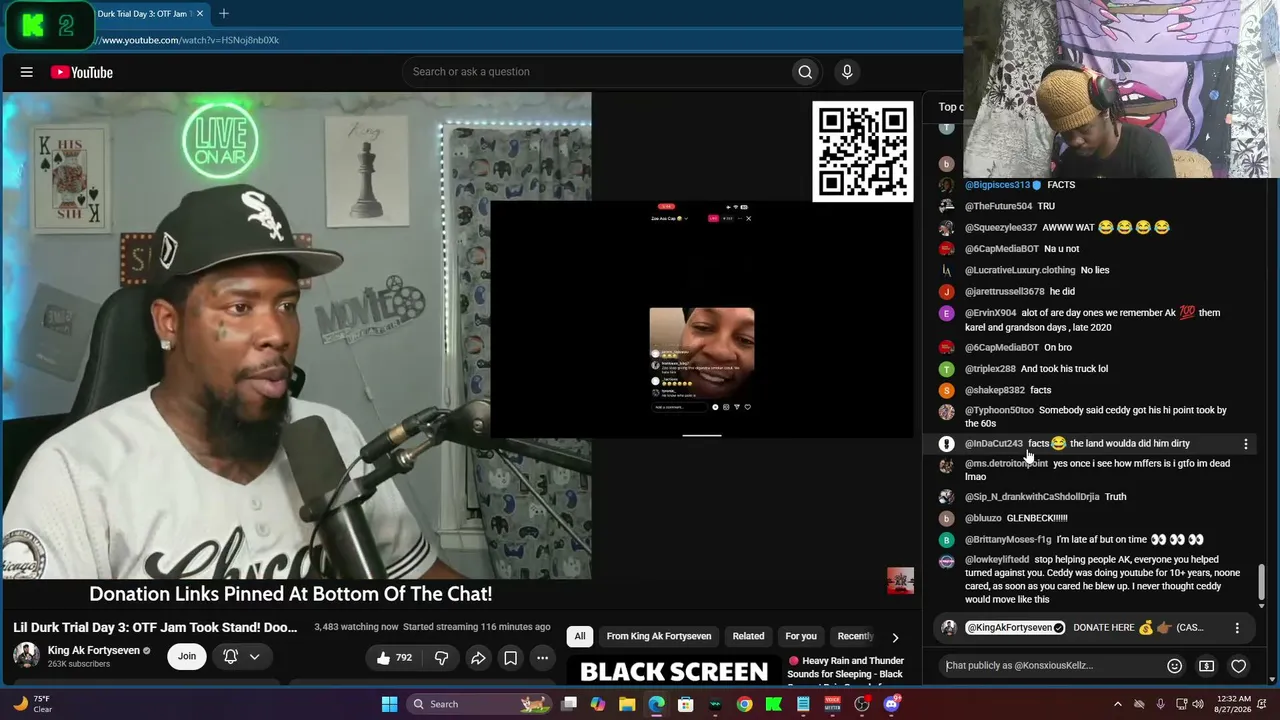1280x720 pixels.
Task: Send a heart reaction in chat
Action: tap(1239, 666)
